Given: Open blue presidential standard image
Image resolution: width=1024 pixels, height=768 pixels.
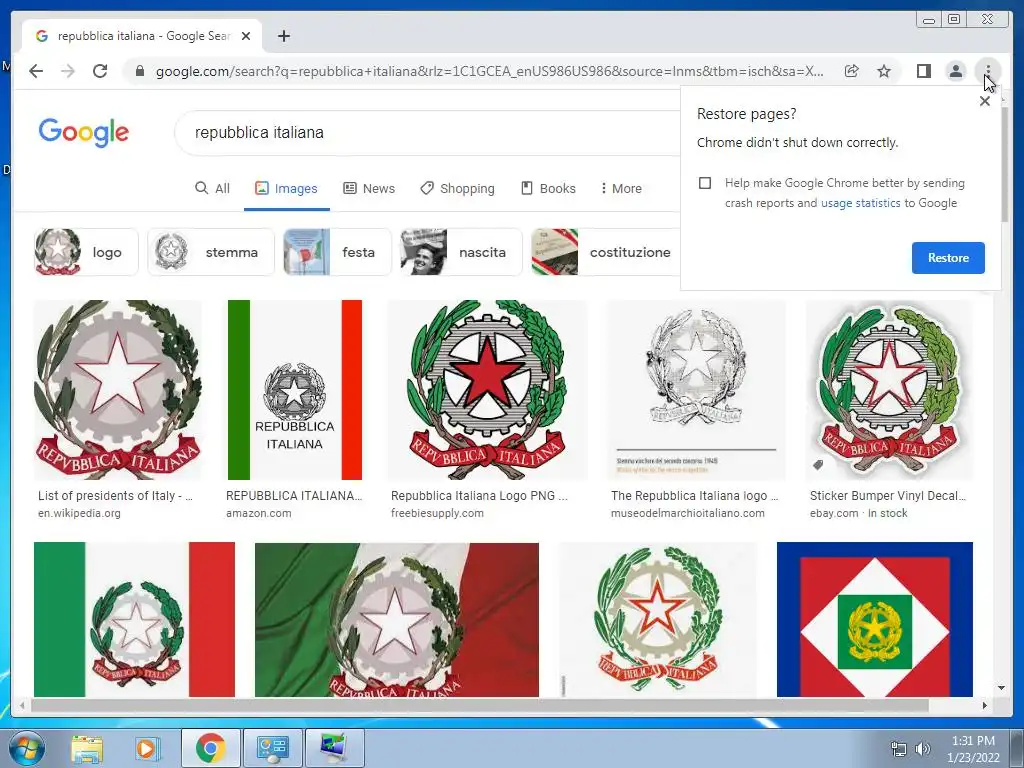Looking at the screenshot, I should click(874, 620).
